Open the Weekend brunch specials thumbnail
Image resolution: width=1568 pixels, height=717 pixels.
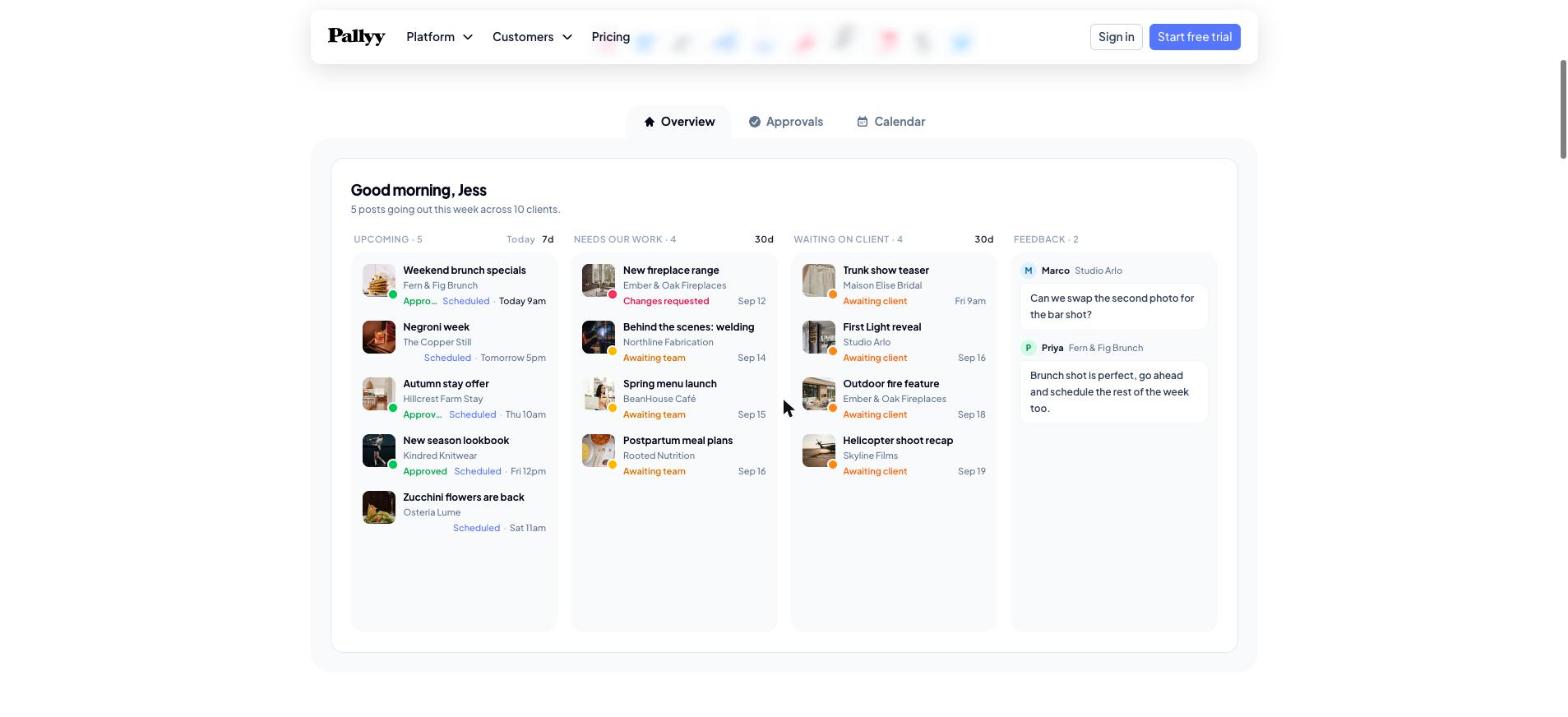[x=379, y=281]
